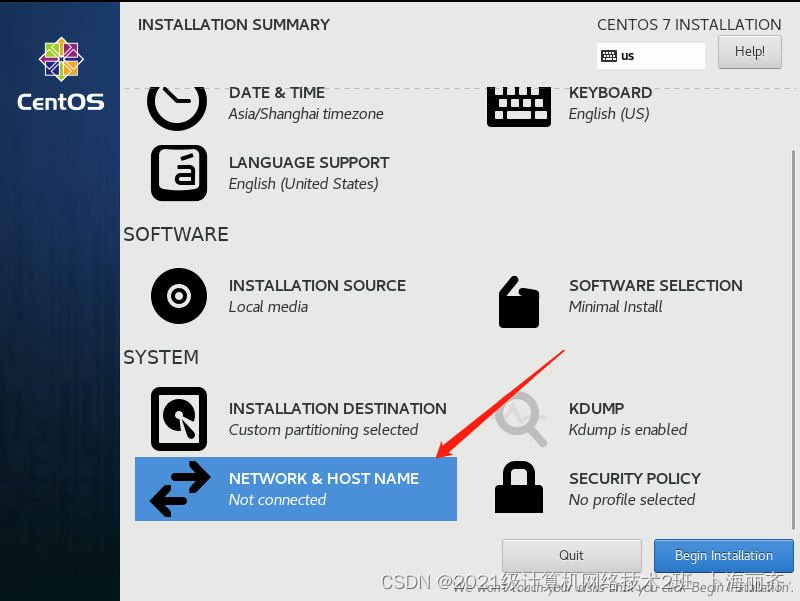The height and width of the screenshot is (601, 800).
Task: Click the Kdump is enabled text
Action: tap(625, 430)
